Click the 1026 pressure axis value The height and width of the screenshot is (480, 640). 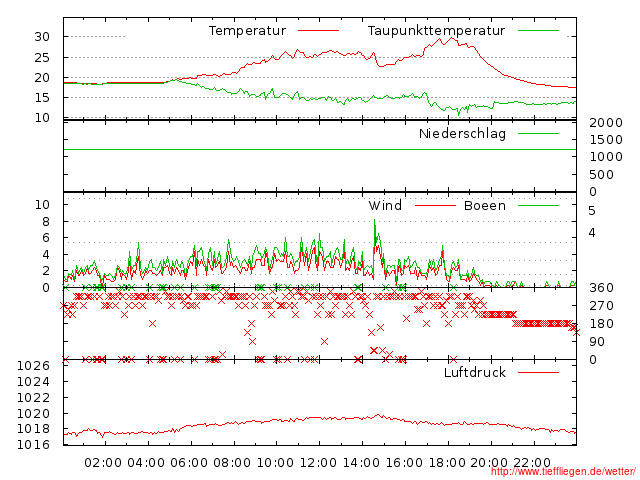pyautogui.click(x=33, y=365)
